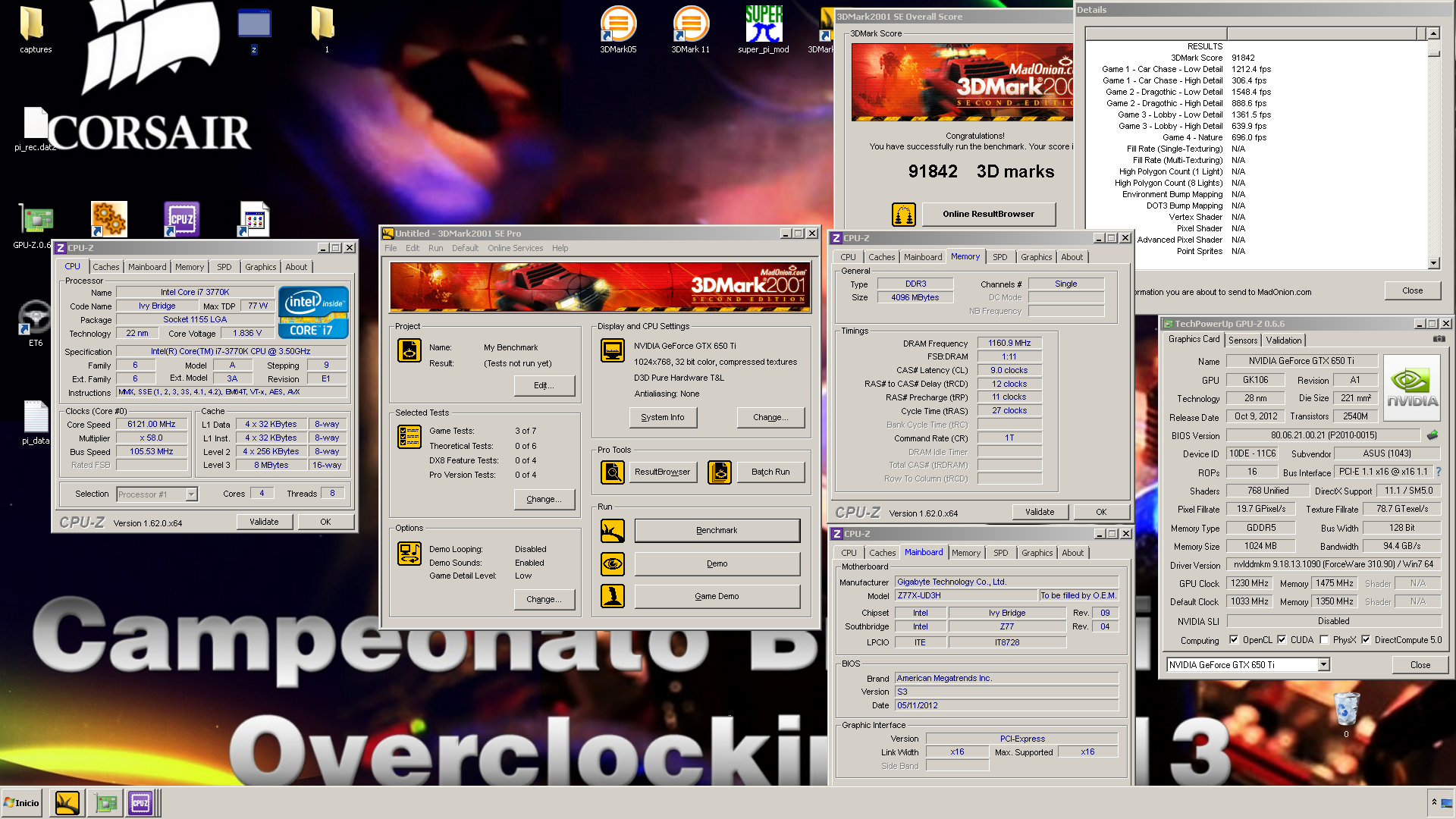The height and width of the screenshot is (819, 1456).
Task: Click Validate in left CPU-Z window
Action: pos(264,522)
